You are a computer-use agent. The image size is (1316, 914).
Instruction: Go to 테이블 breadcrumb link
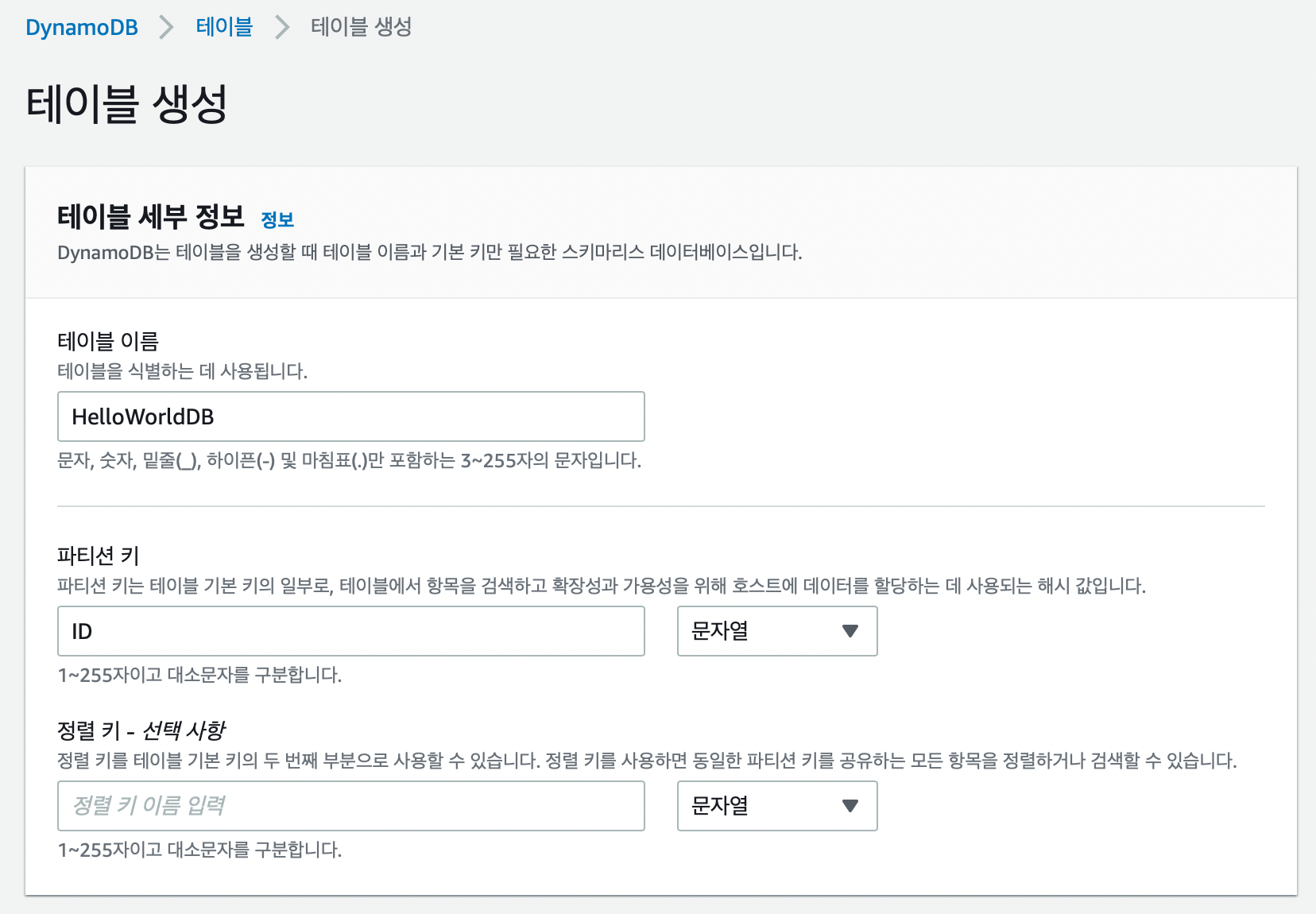224,27
